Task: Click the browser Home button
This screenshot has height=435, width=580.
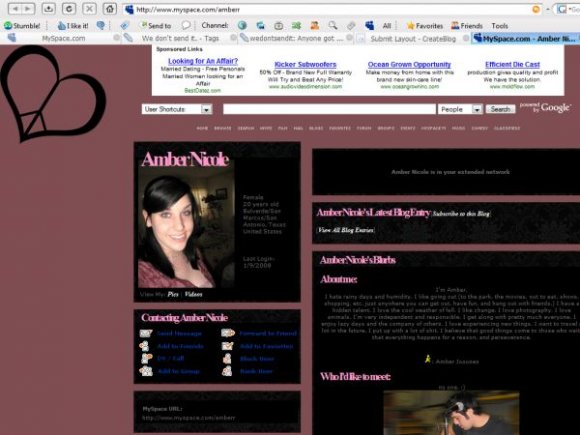Action: coord(109,9)
